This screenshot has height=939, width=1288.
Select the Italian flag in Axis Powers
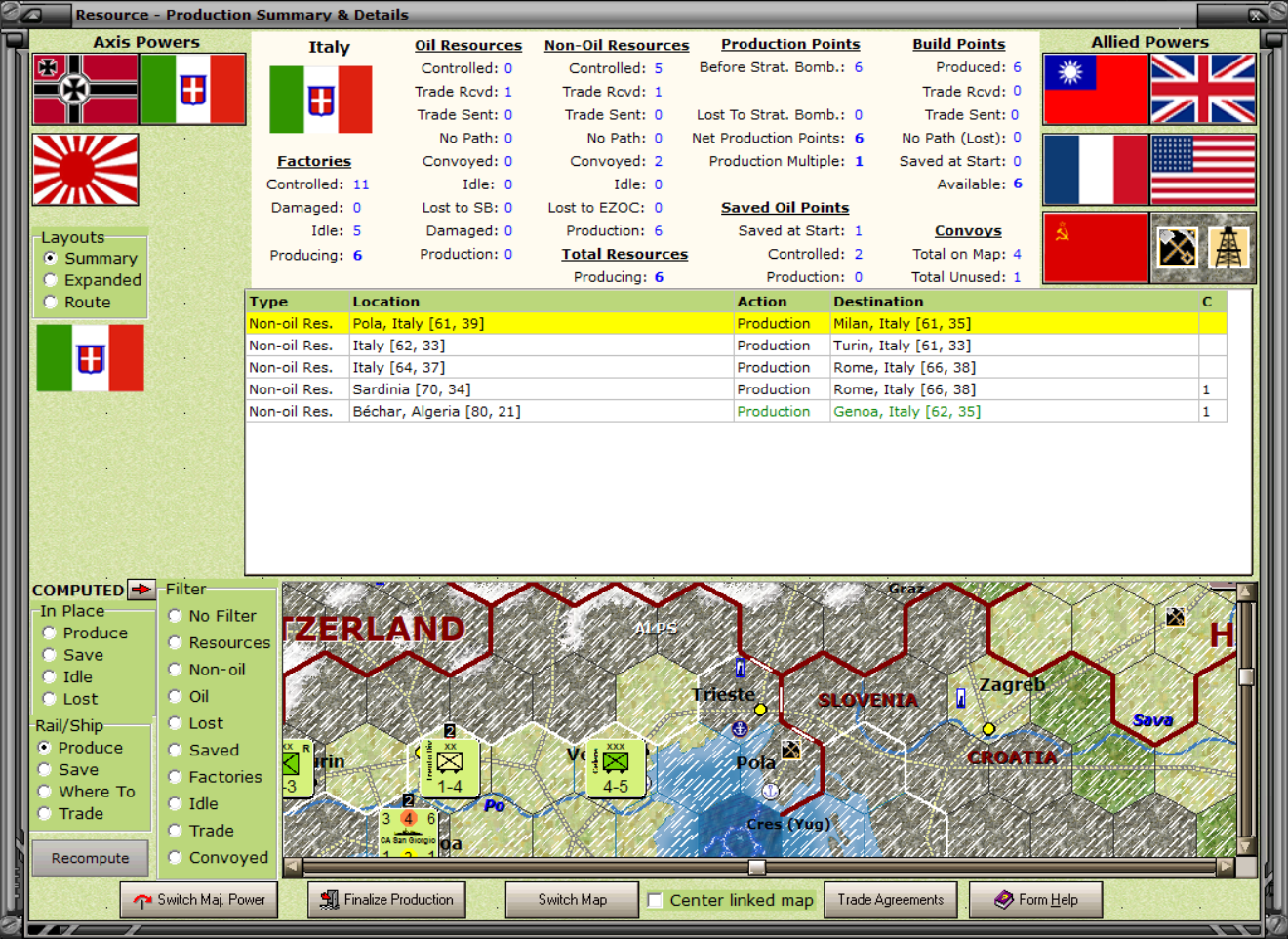click(x=193, y=90)
